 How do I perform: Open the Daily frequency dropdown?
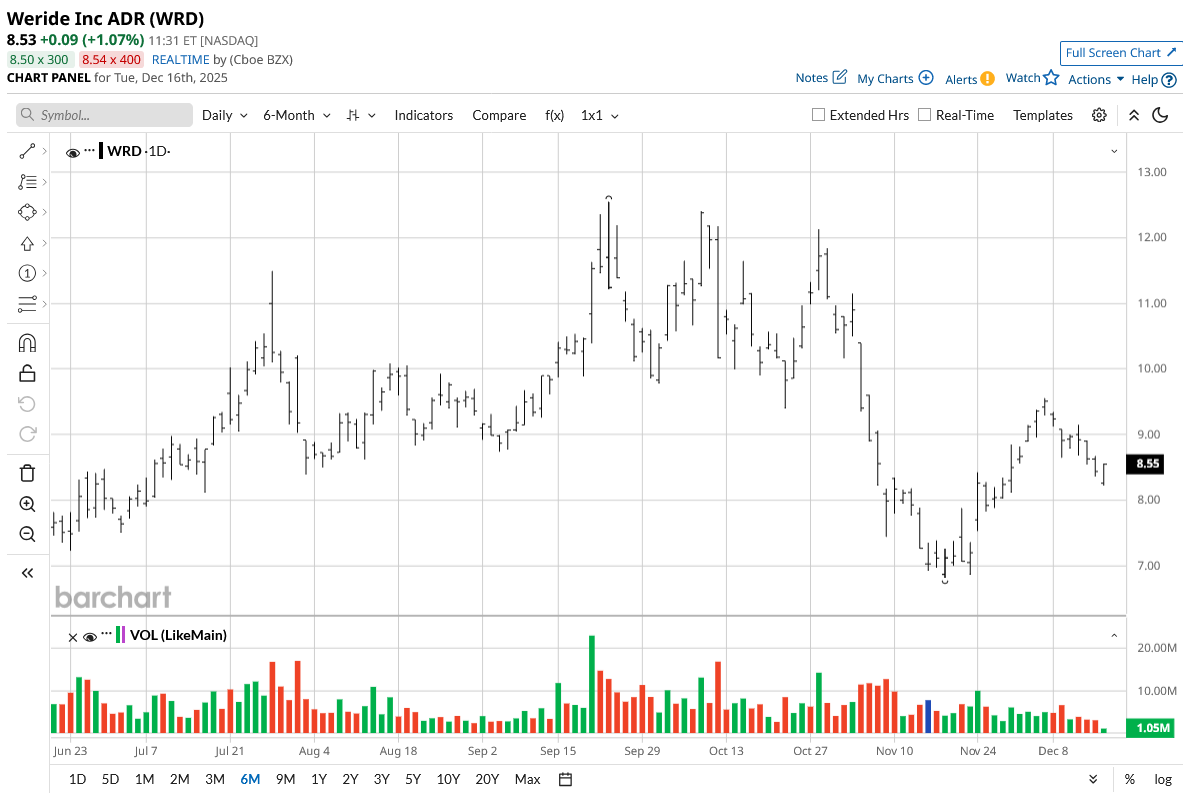click(225, 115)
